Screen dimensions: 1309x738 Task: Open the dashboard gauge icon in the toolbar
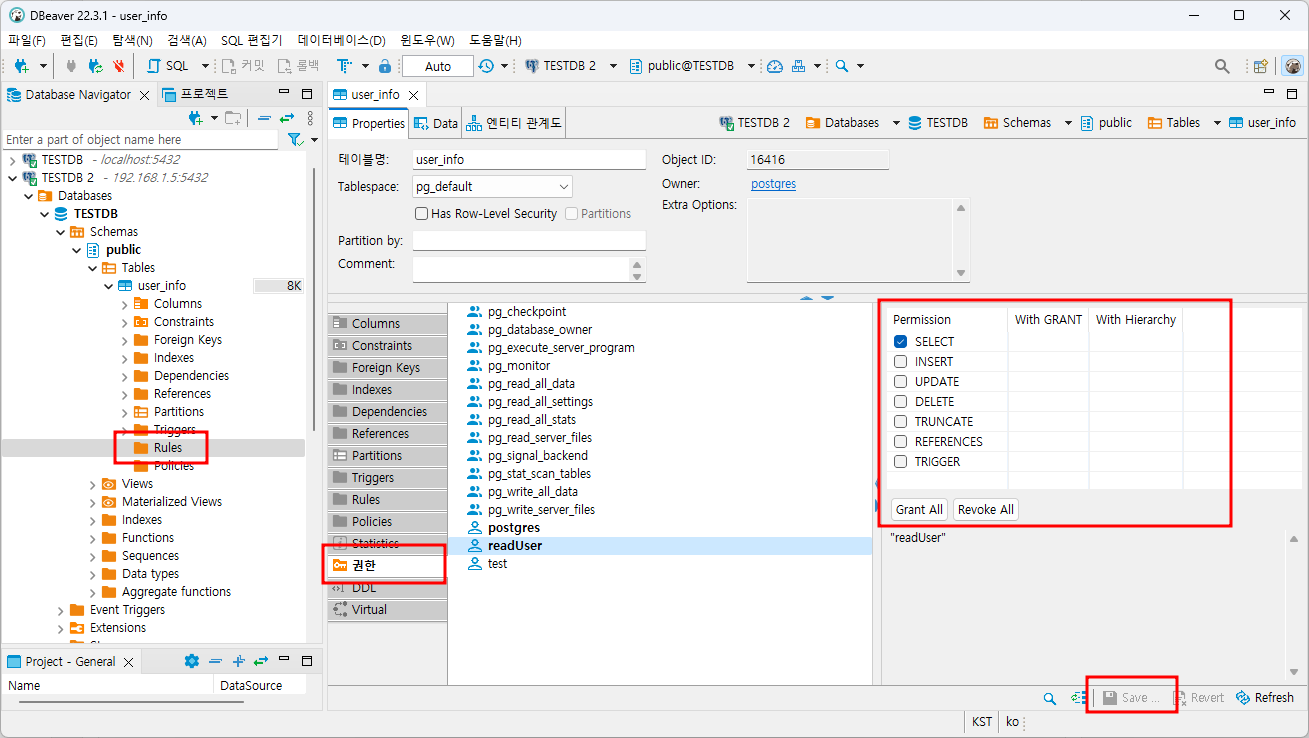pos(775,66)
